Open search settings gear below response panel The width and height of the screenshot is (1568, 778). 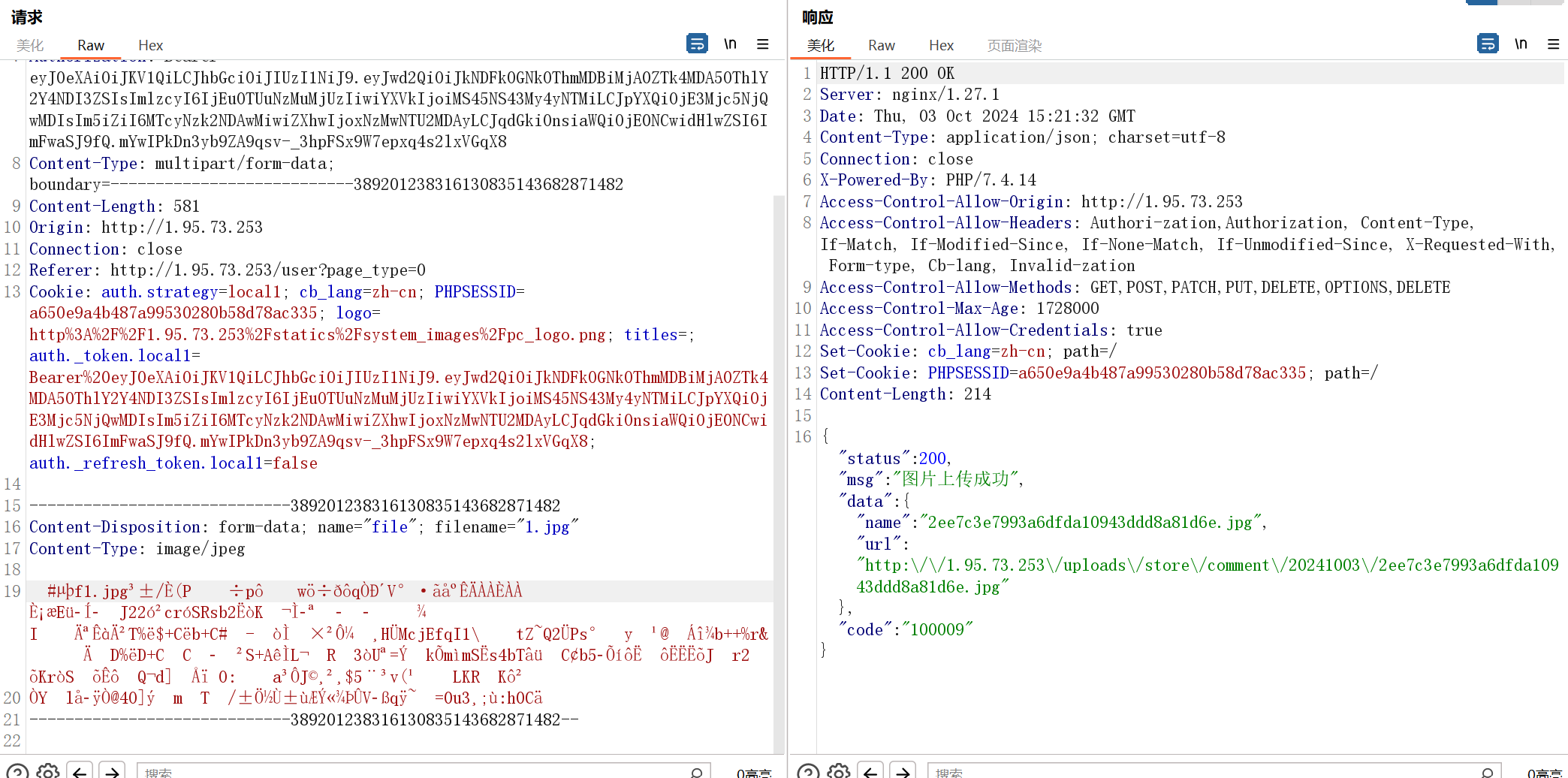pos(839,771)
